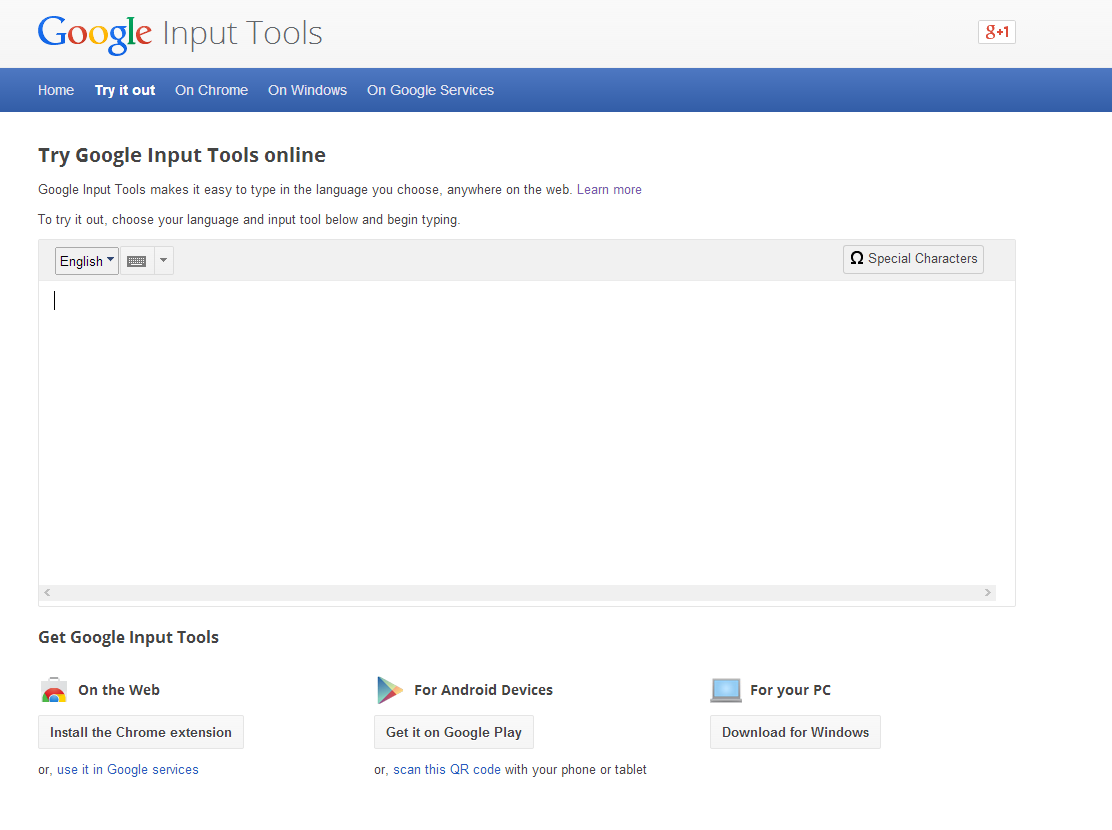The height and width of the screenshot is (830, 1112).
Task: Open the English language dropdown
Action: (x=86, y=261)
